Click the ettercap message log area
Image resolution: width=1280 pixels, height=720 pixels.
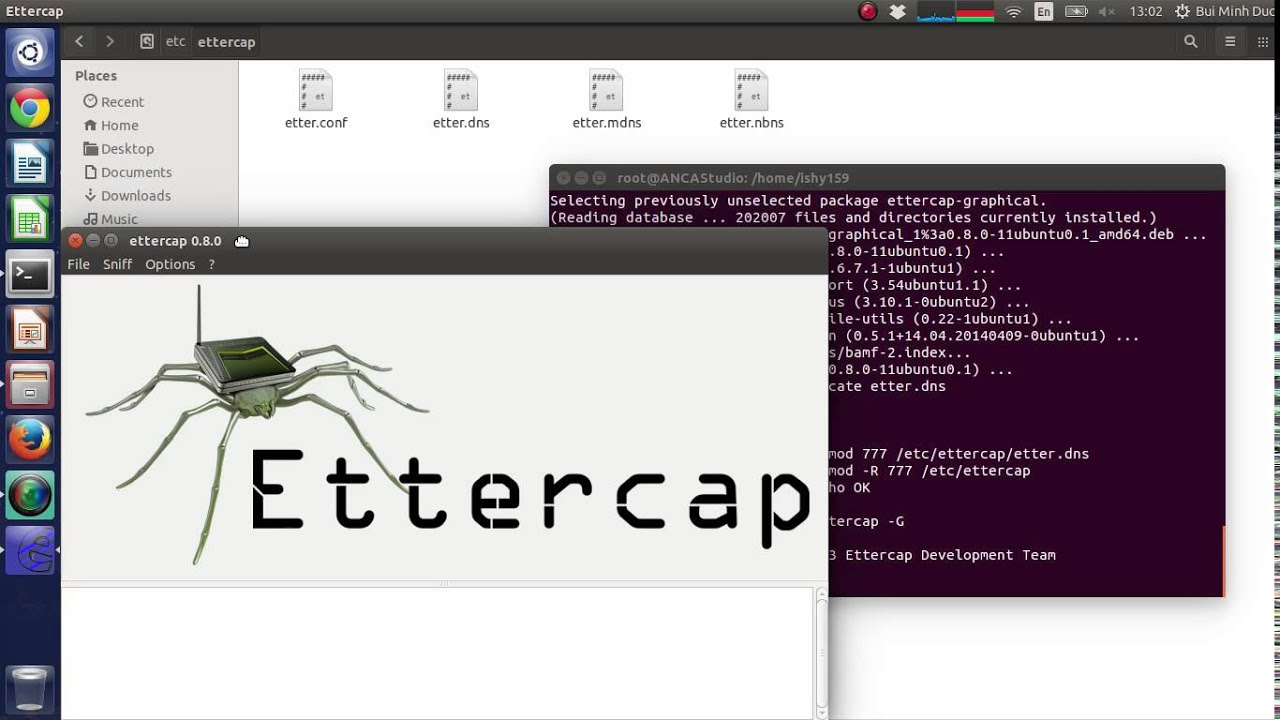[x=438, y=653]
